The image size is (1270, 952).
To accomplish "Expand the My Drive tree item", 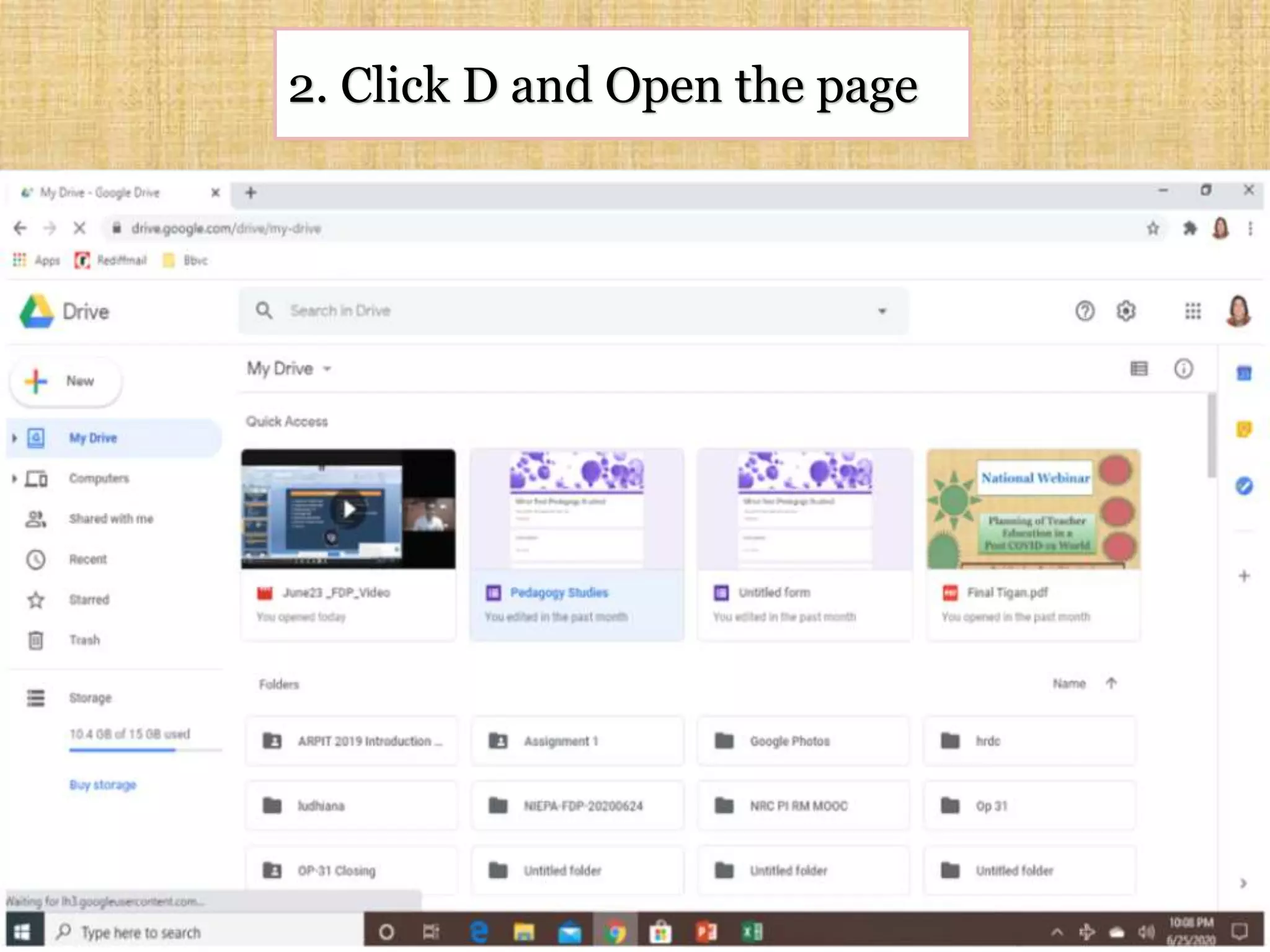I will tap(14, 438).
